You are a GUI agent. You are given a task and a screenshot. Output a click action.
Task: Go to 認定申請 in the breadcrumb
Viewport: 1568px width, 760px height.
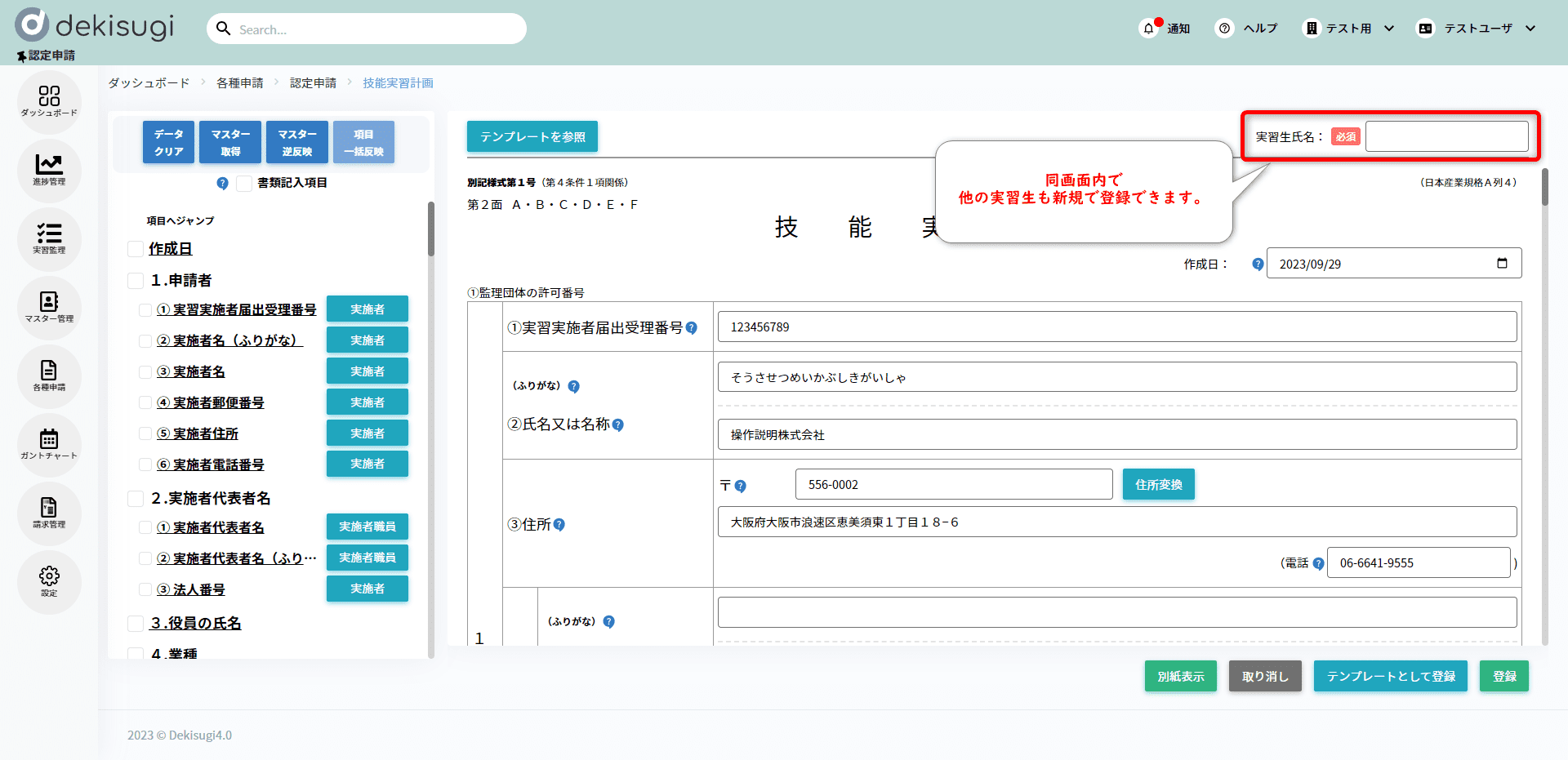(313, 83)
